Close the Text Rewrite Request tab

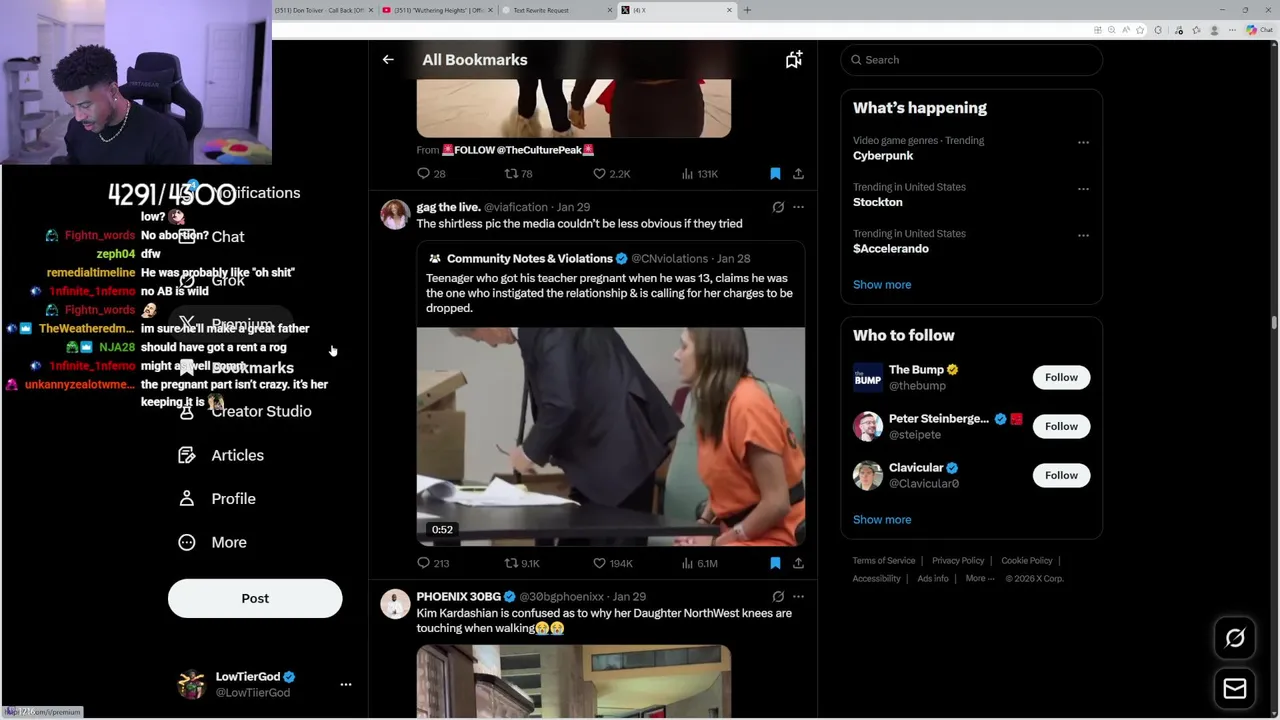point(610,10)
